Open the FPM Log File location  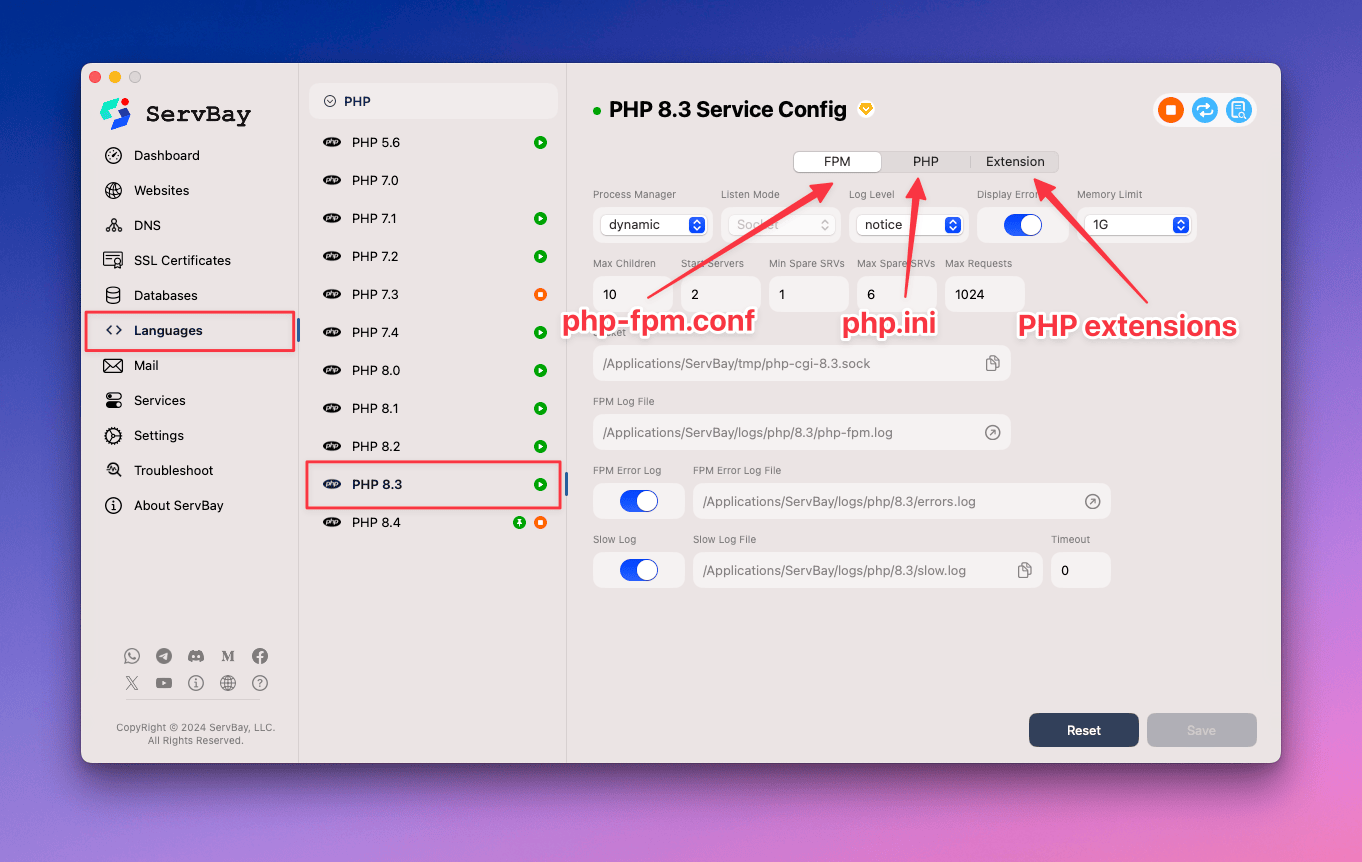click(x=992, y=432)
